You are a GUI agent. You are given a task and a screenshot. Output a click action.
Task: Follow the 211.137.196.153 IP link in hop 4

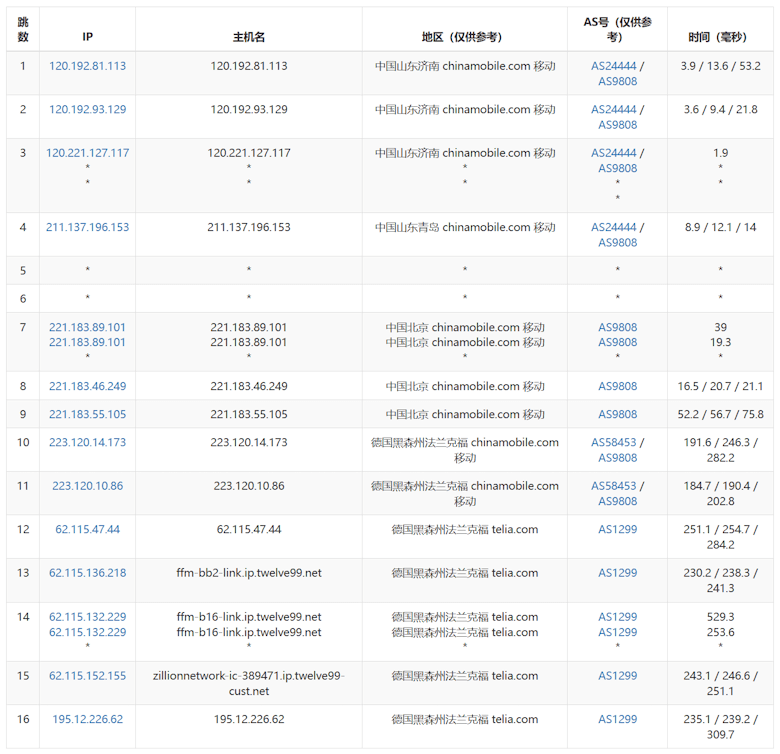pyautogui.click(x=87, y=227)
